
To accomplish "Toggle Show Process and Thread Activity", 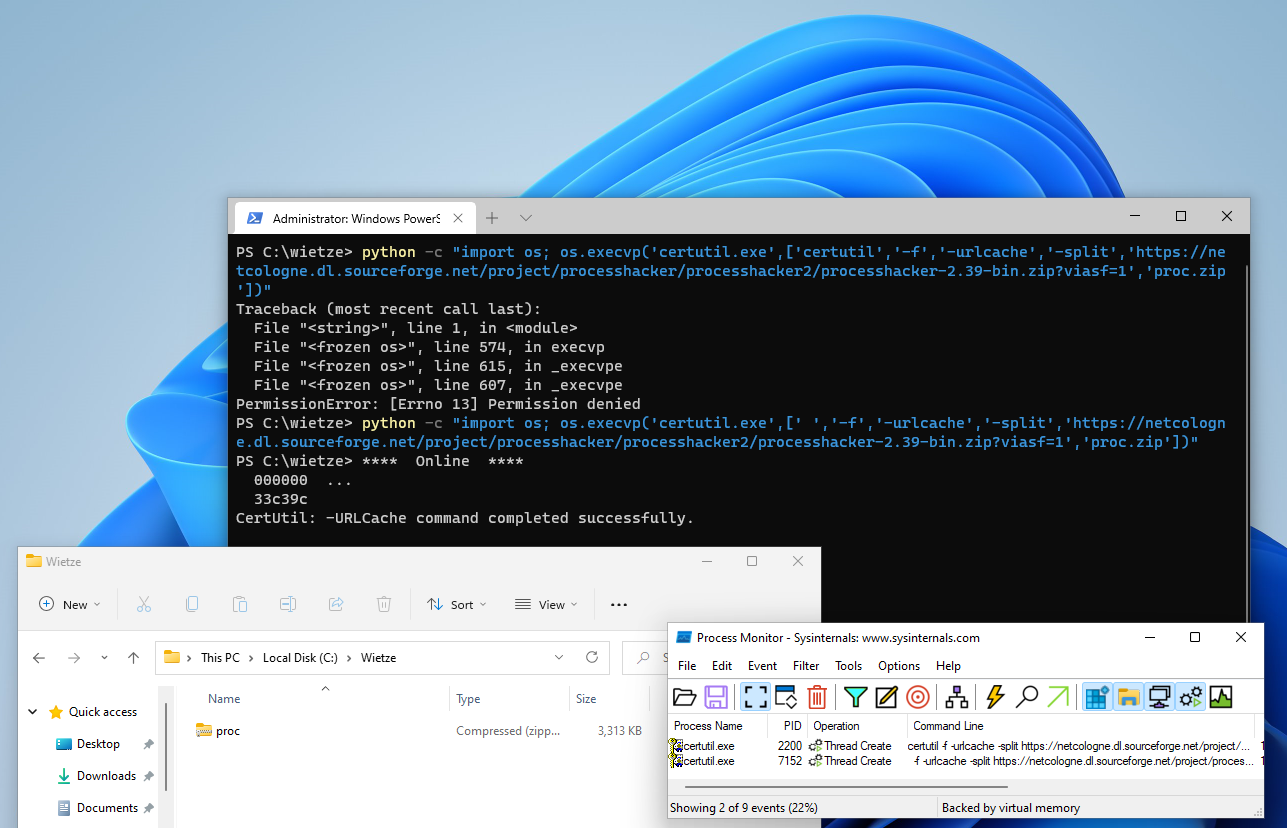I will pos(1191,697).
